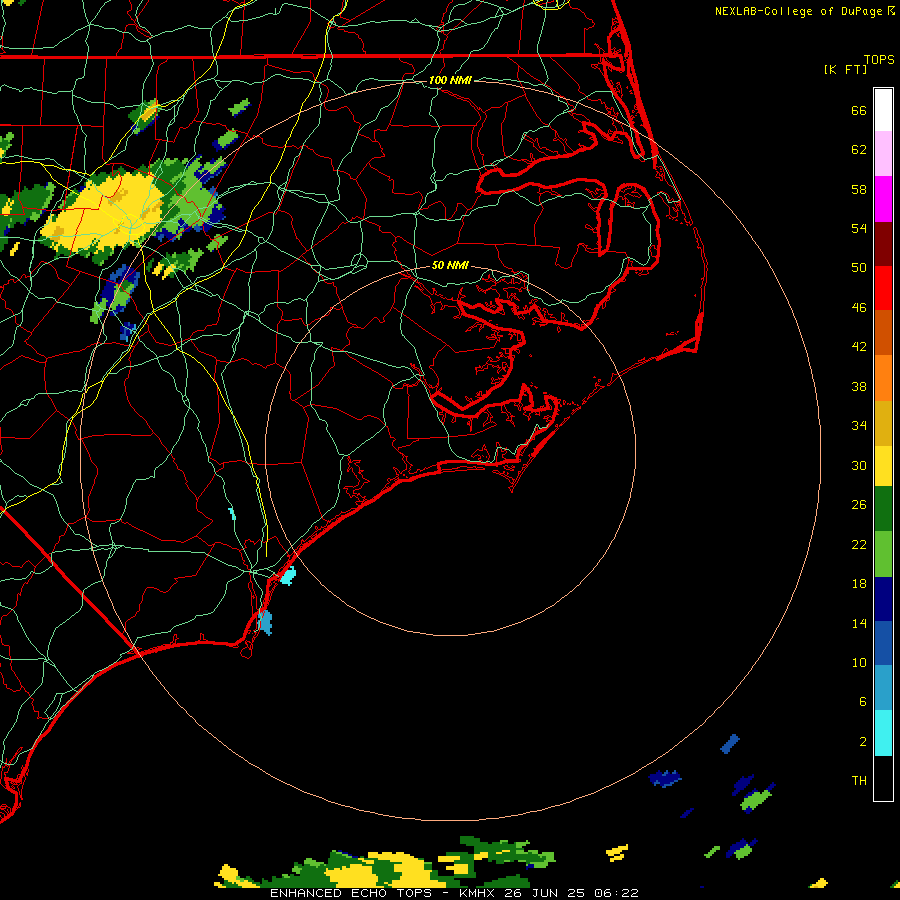This screenshot has width=900, height=900.
Task: Click the "42" legend value
Action: 859,347
